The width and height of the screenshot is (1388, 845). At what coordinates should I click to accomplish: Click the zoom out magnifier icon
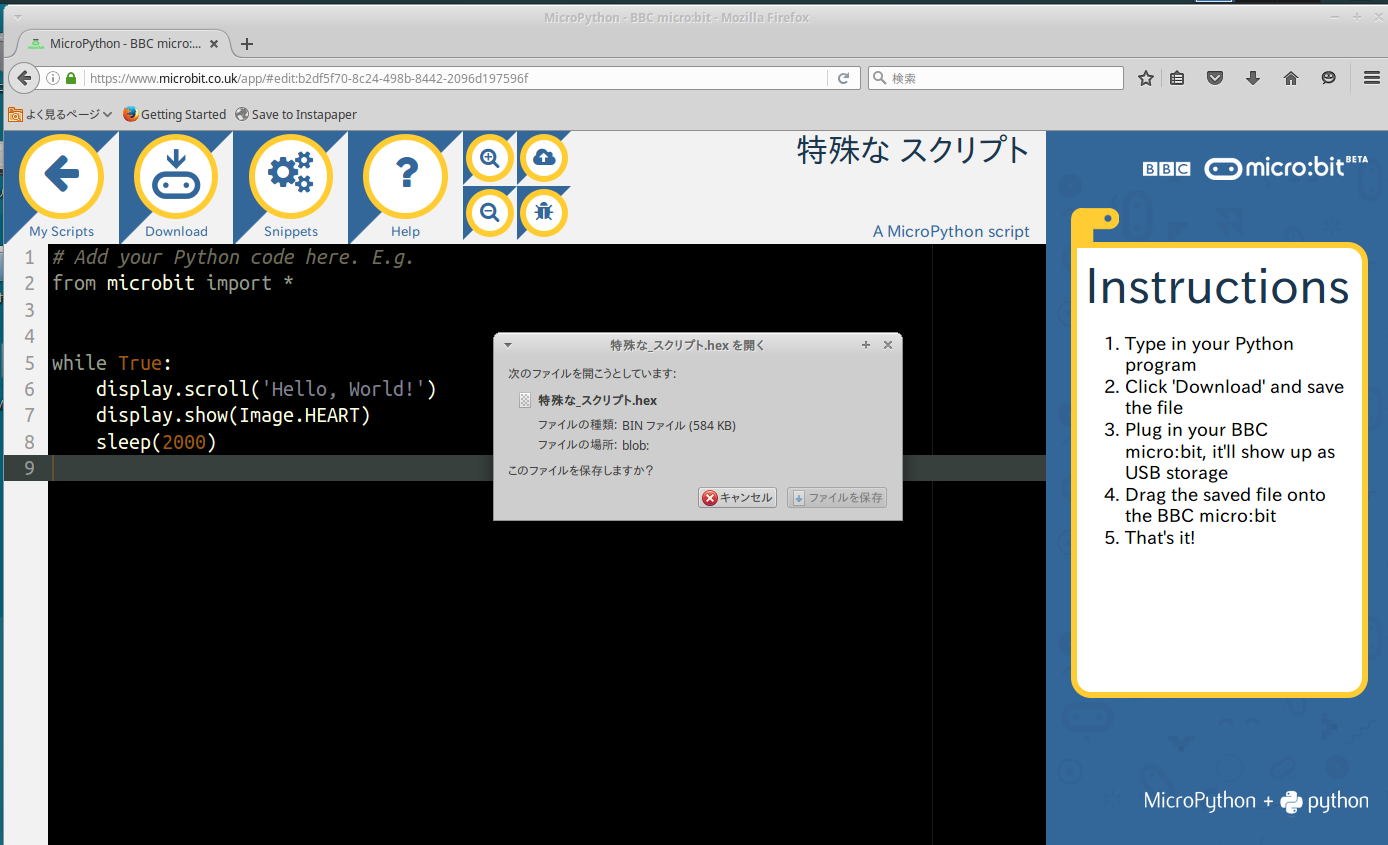point(490,212)
